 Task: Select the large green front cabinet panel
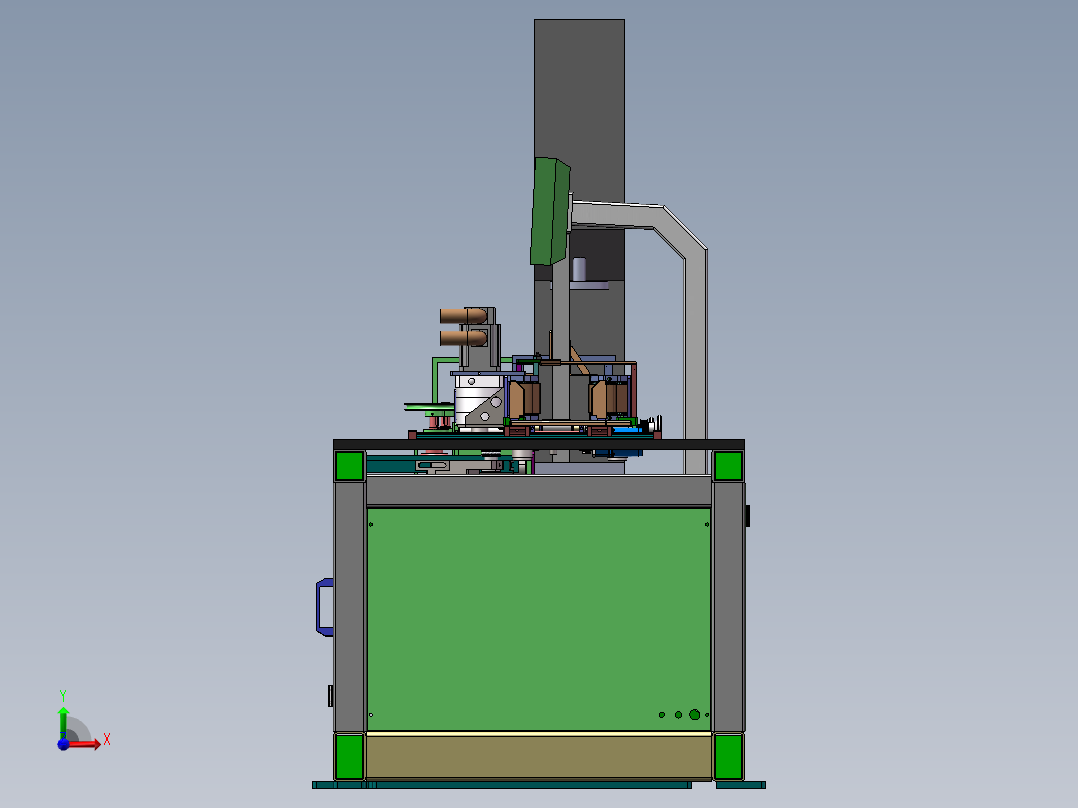coord(539,619)
